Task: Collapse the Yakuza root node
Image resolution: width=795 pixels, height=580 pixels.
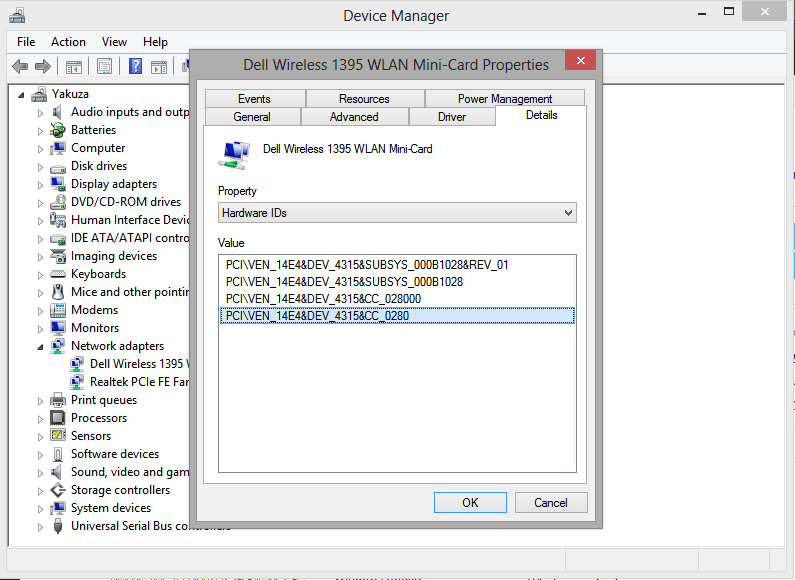Action: coord(21,95)
